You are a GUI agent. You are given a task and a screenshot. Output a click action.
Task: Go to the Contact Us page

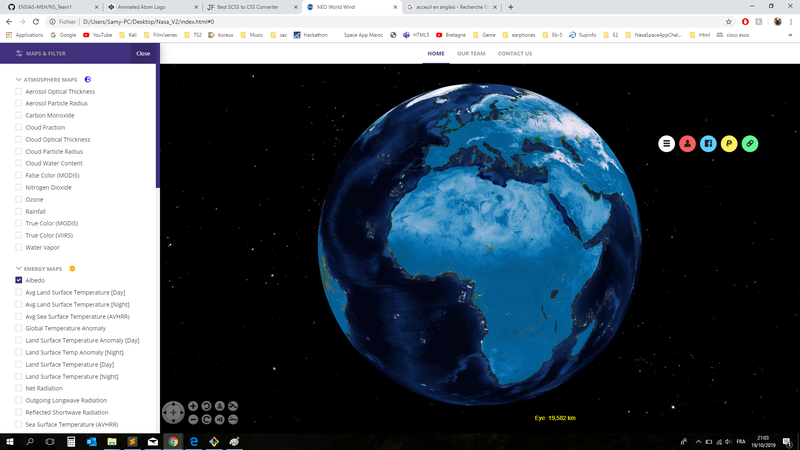(515, 53)
